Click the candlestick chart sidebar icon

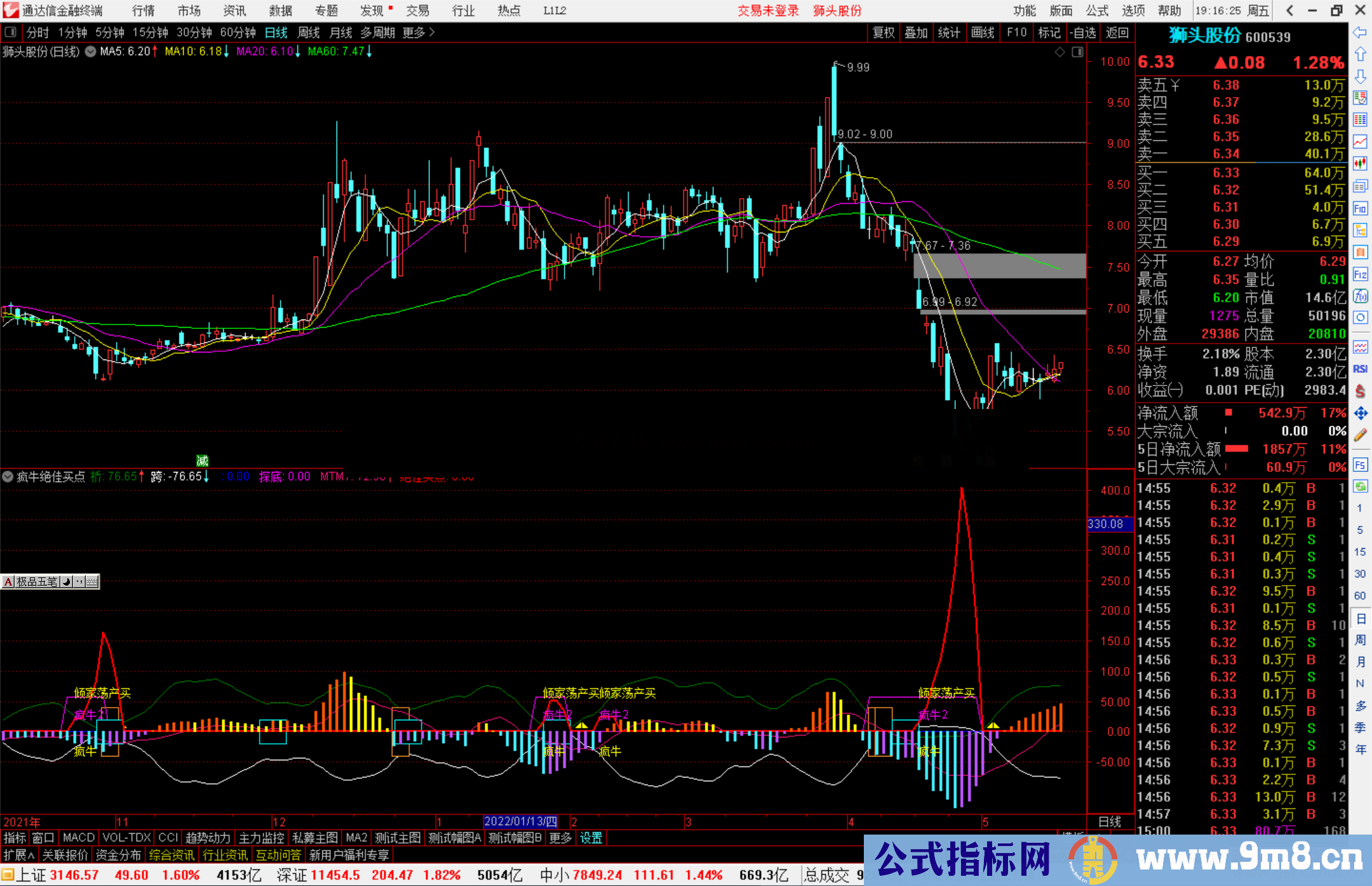coord(1360,164)
